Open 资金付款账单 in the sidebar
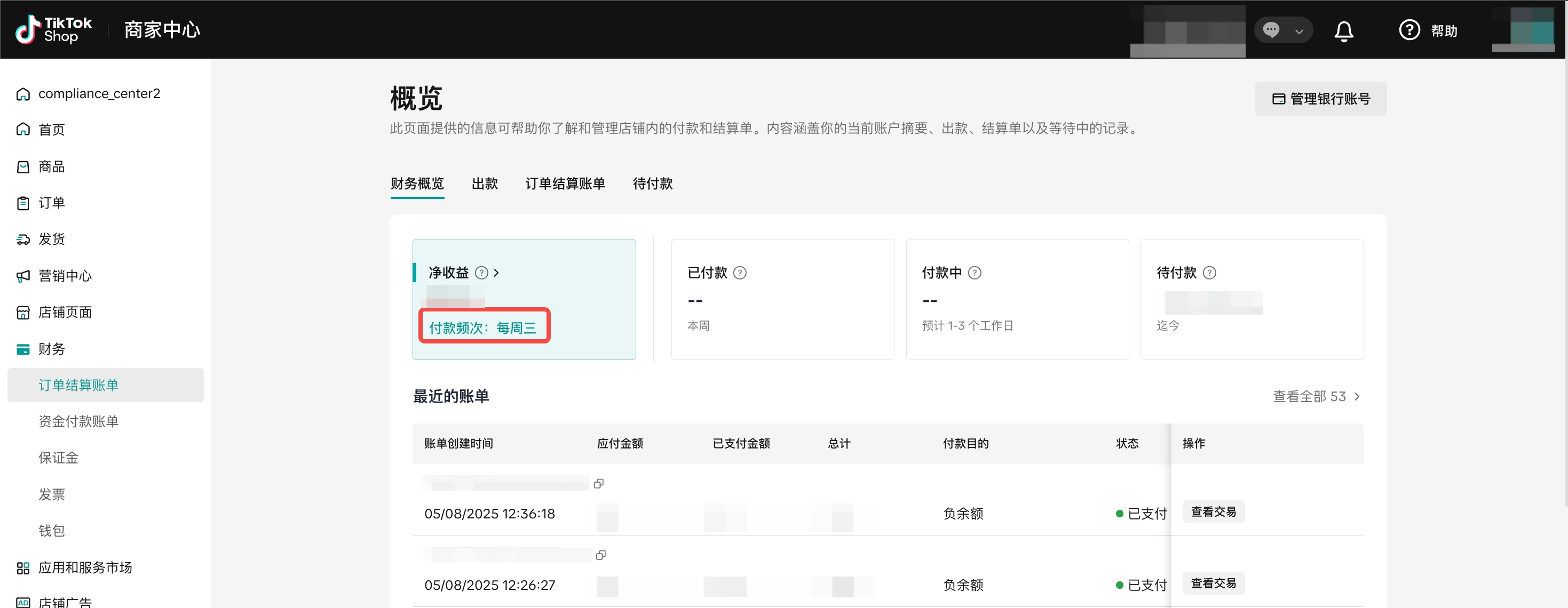The width and height of the screenshot is (1568, 608). (x=78, y=421)
